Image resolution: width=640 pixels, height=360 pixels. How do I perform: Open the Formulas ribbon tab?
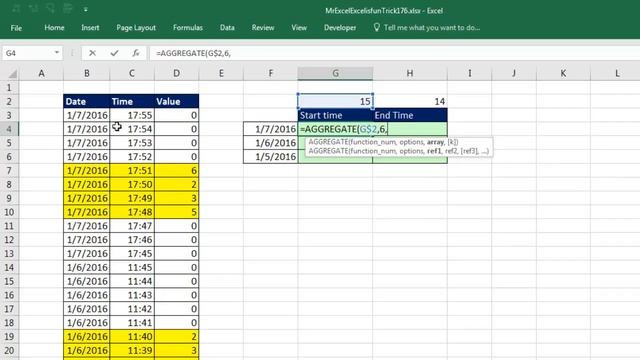click(188, 28)
